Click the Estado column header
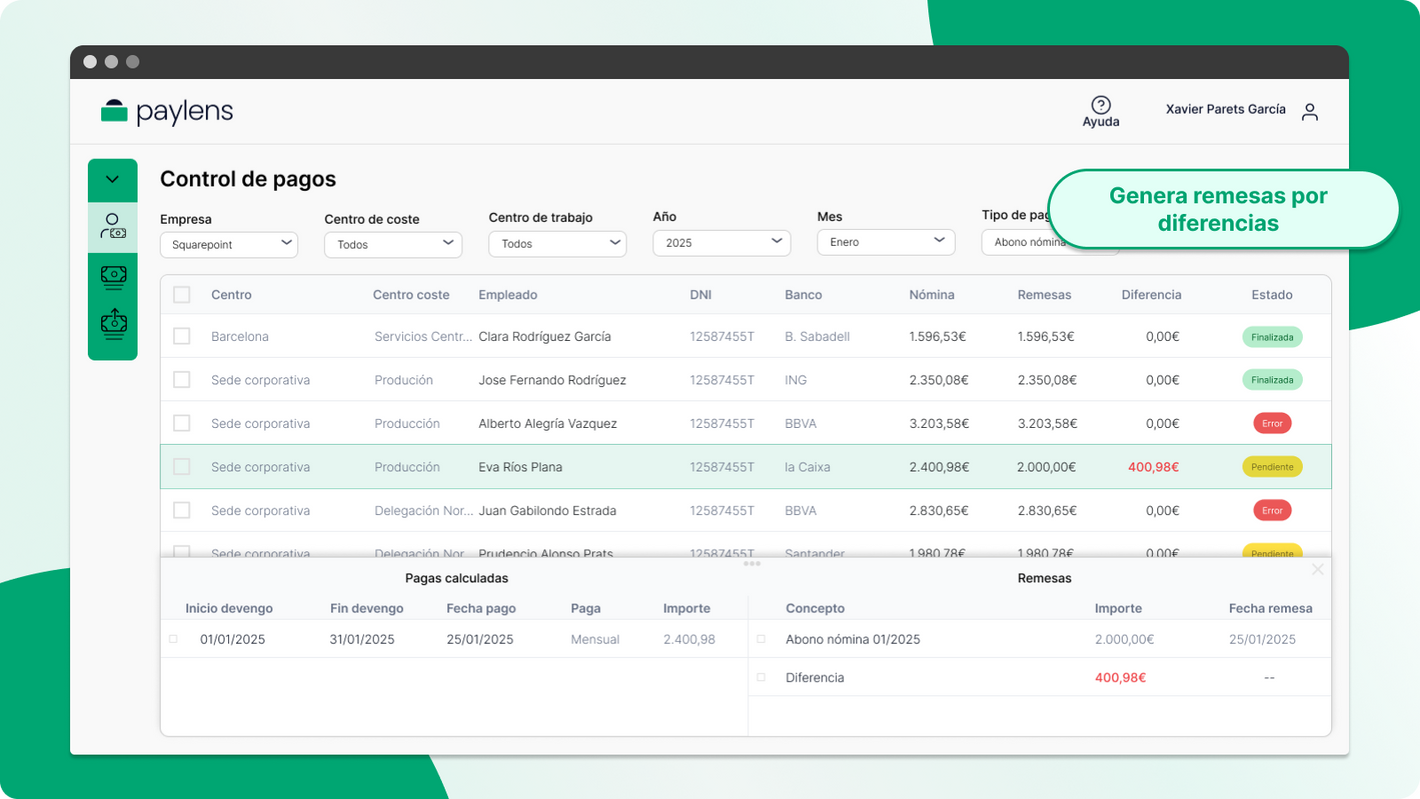Viewport: 1420px width, 799px height. pos(1271,295)
